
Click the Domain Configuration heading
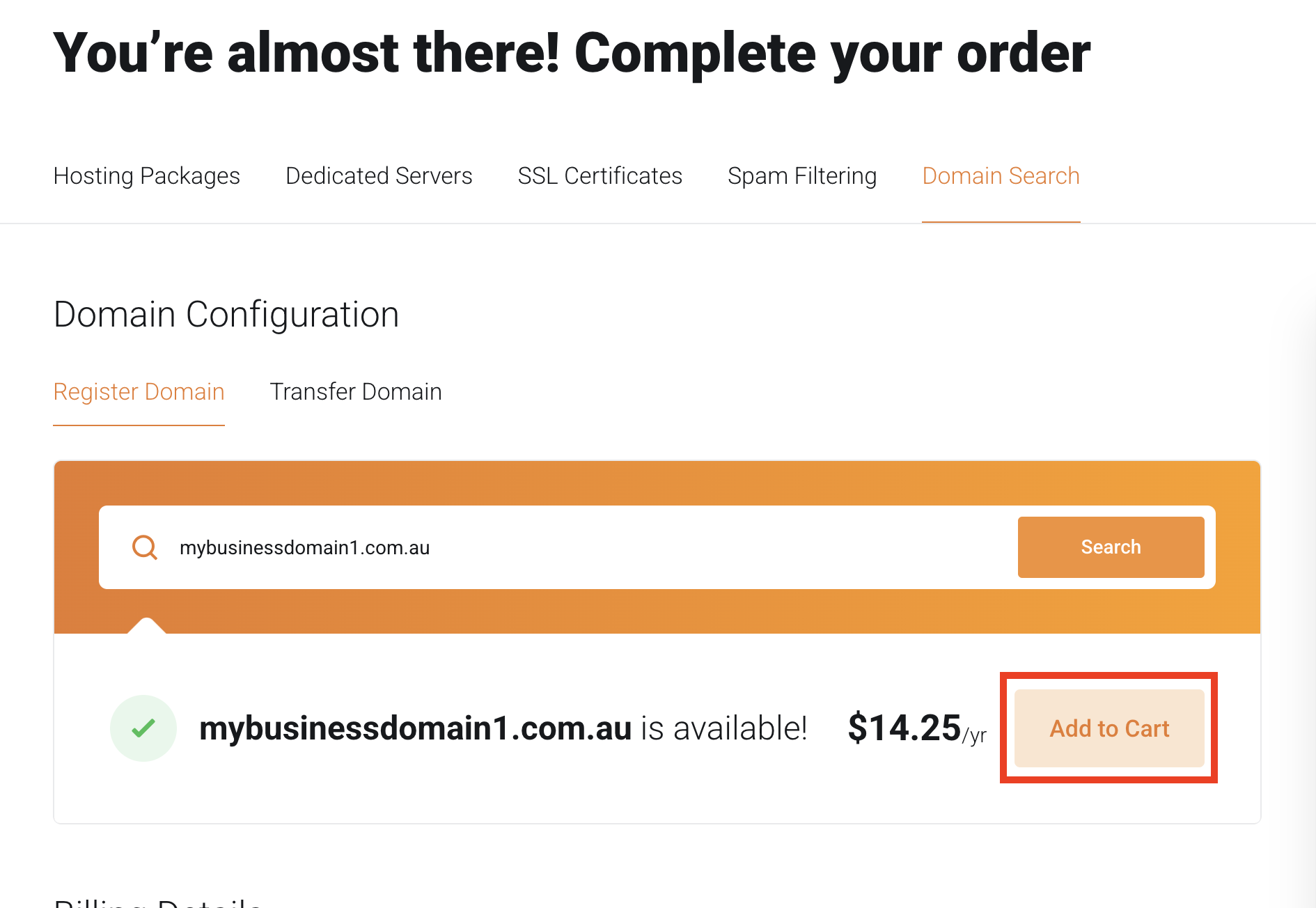(226, 314)
